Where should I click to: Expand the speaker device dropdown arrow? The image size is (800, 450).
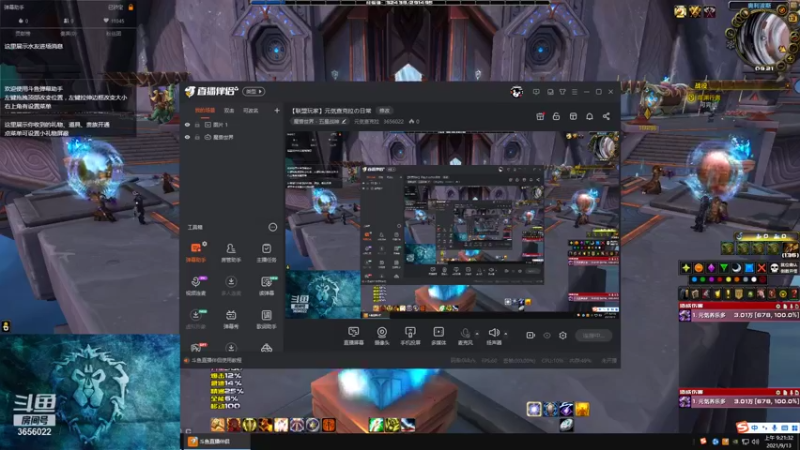[506, 334]
